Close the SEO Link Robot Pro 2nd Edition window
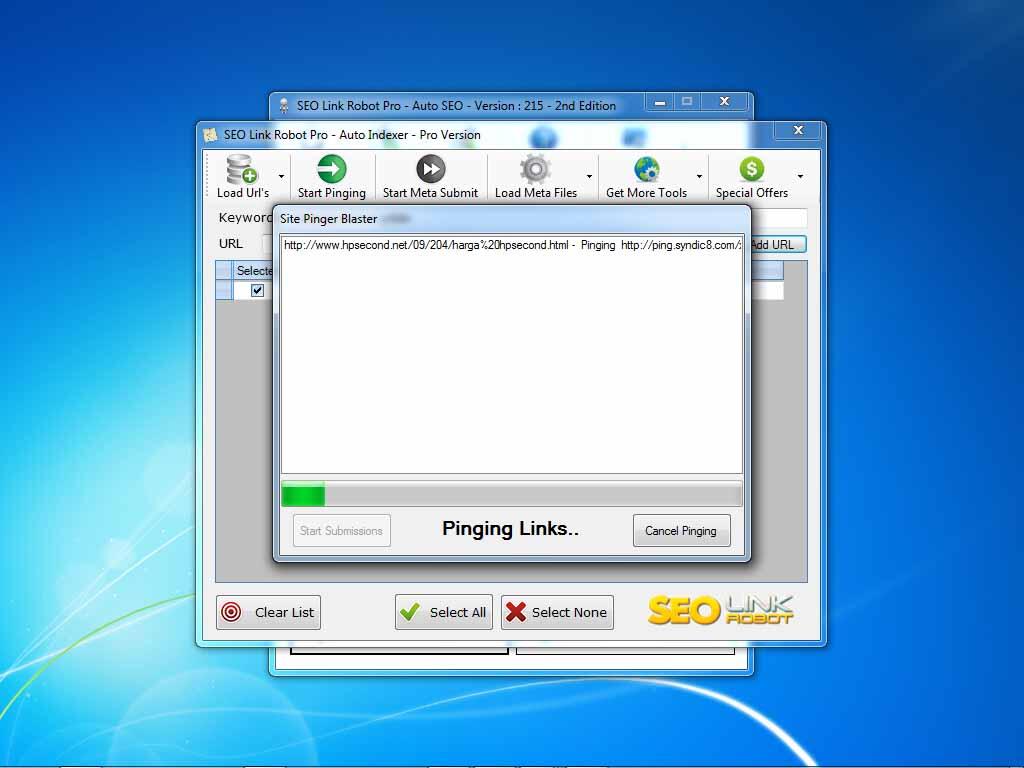This screenshot has width=1024, height=768. point(724,101)
